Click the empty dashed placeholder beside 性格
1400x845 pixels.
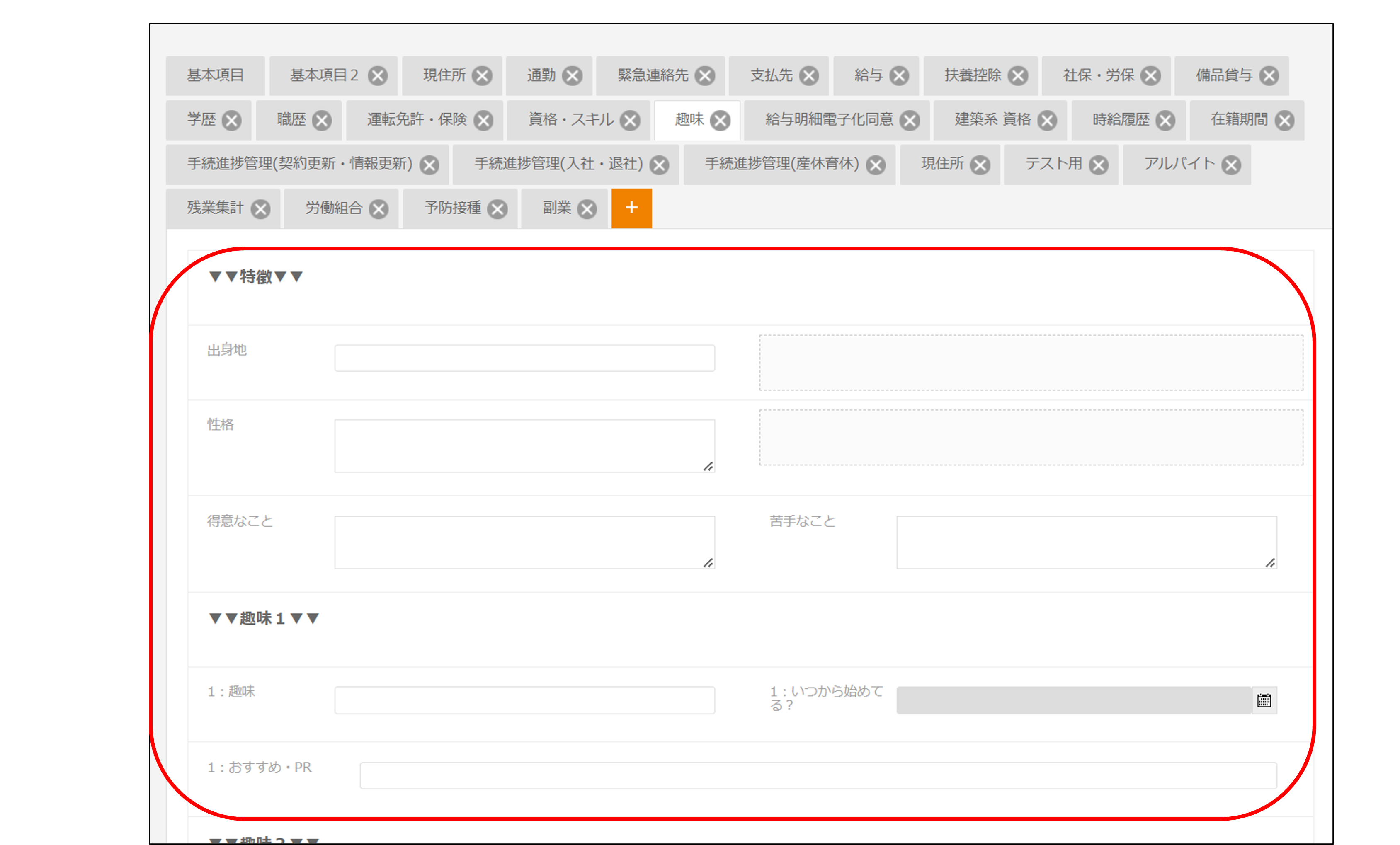tap(1031, 438)
